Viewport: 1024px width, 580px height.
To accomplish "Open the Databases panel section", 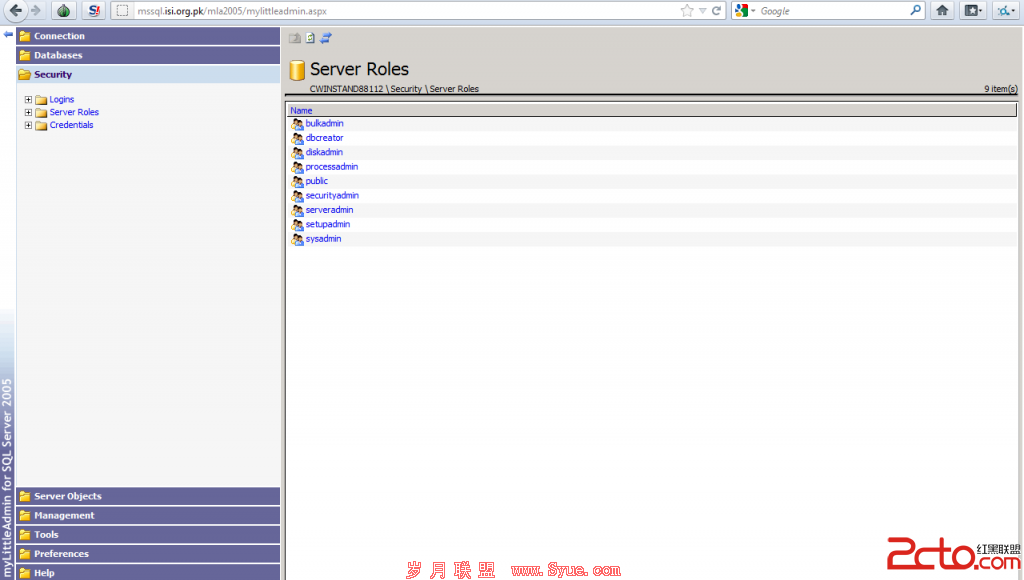I will click(x=149, y=55).
